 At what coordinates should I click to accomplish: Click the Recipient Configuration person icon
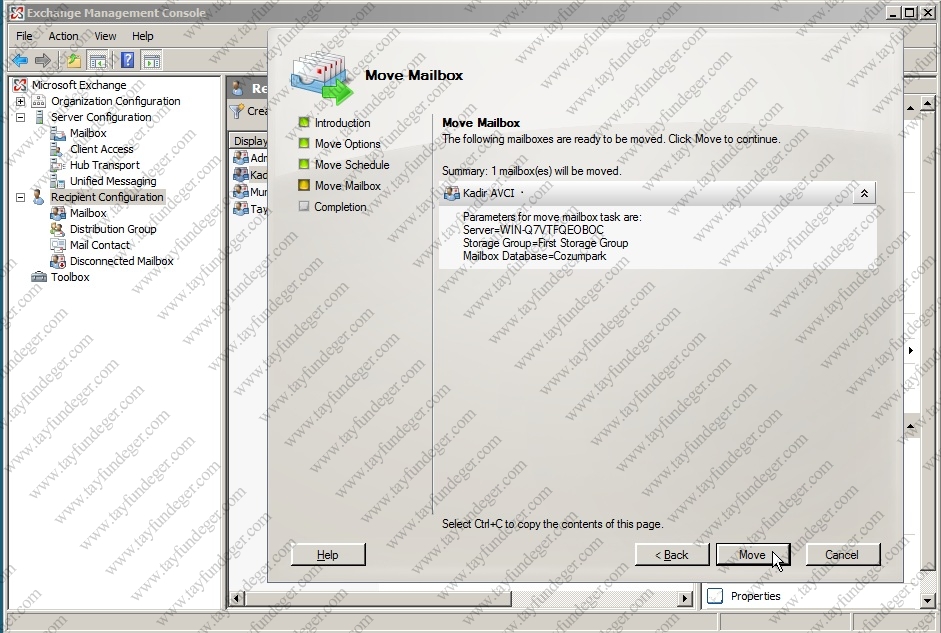click(x=38, y=197)
